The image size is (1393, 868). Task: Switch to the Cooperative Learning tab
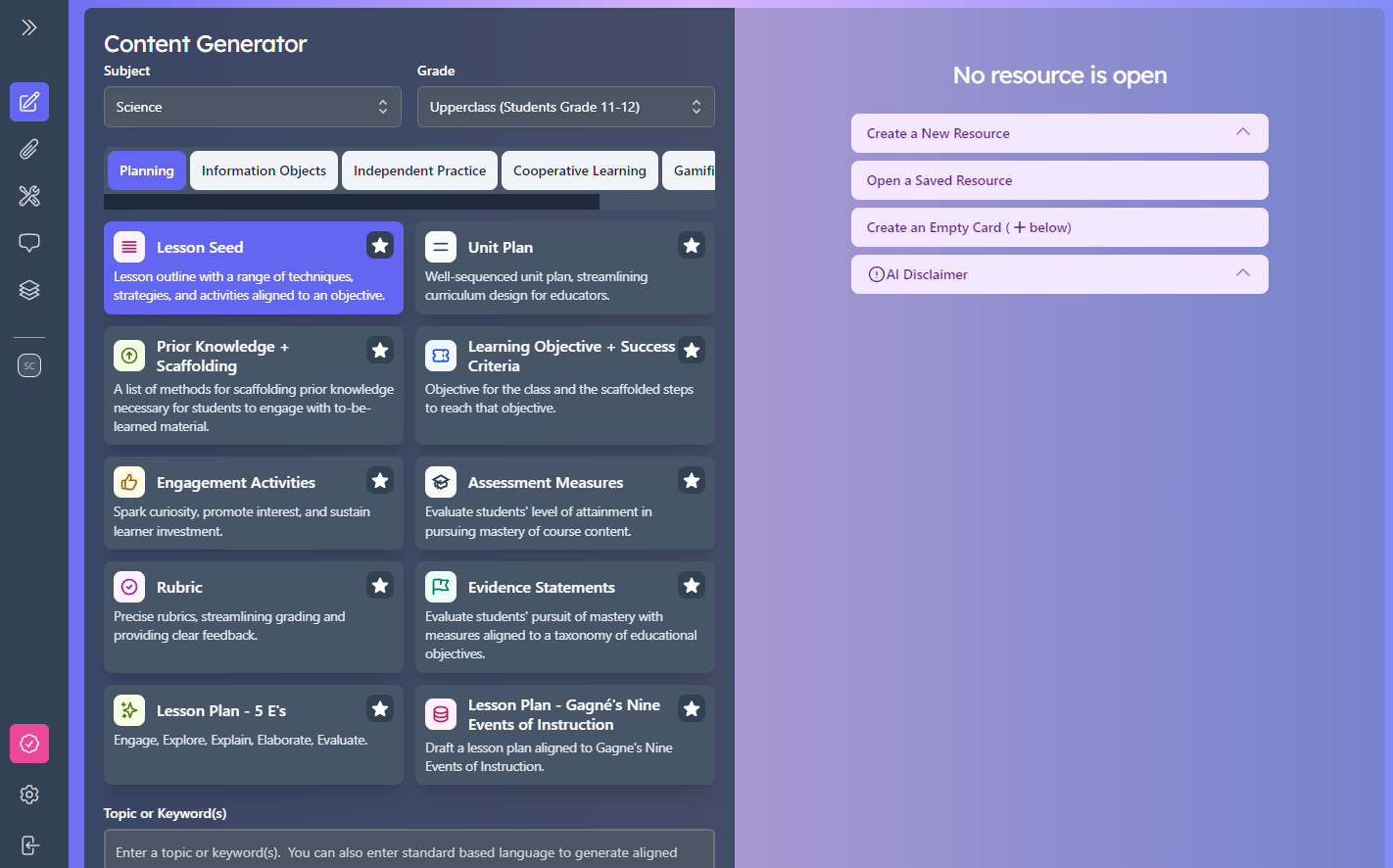coord(579,170)
